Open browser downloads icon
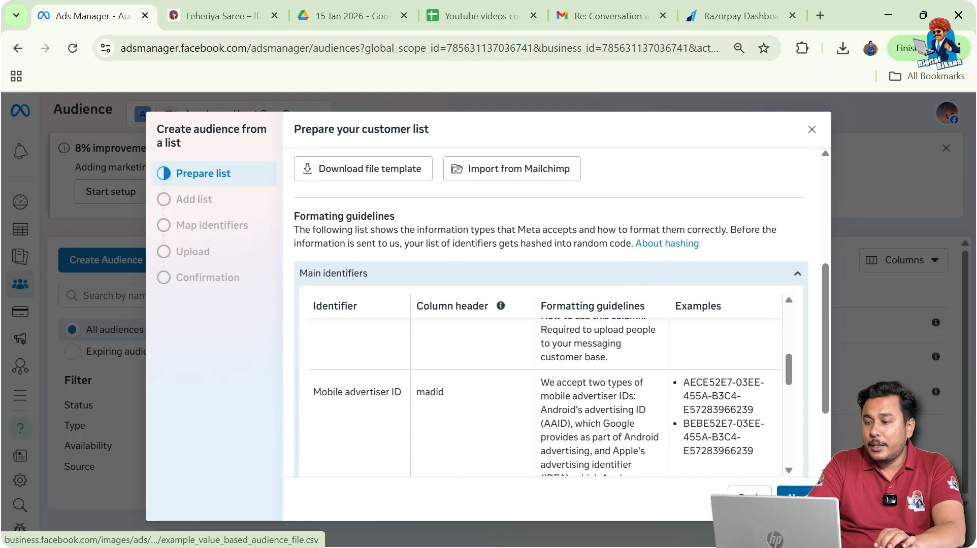 [842, 48]
